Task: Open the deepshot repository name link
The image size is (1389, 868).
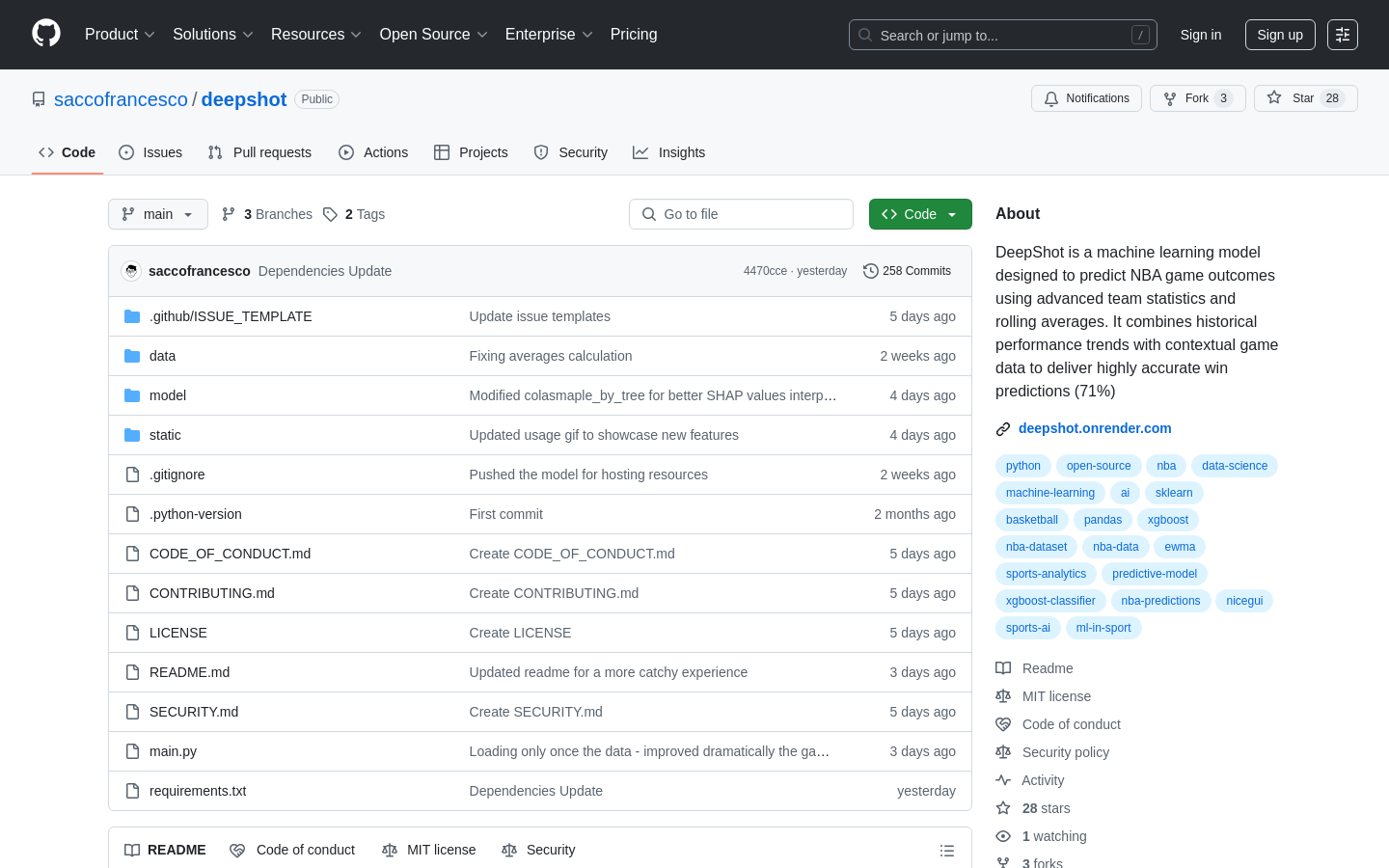Action: tap(244, 99)
